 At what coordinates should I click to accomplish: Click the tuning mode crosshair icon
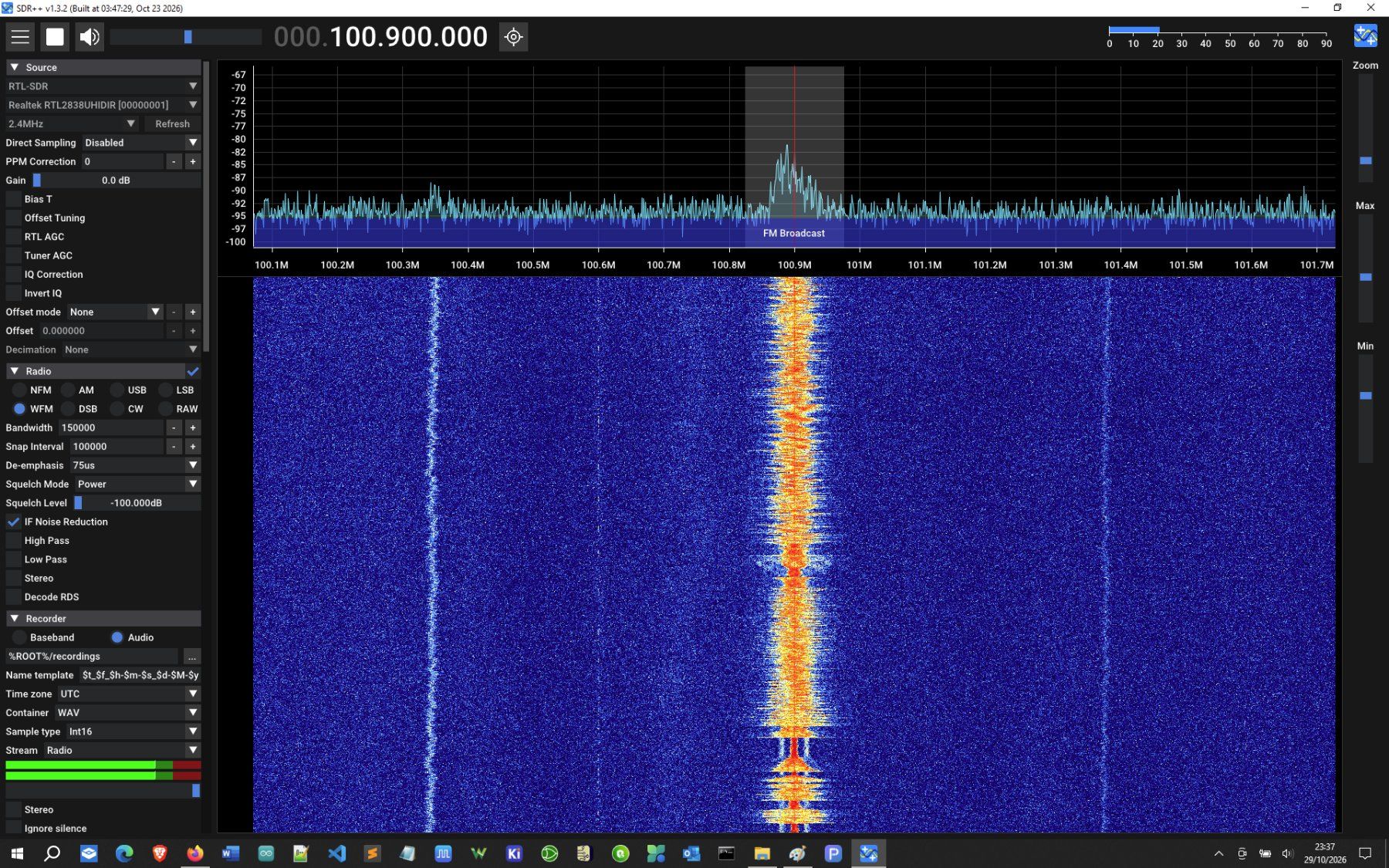513,36
